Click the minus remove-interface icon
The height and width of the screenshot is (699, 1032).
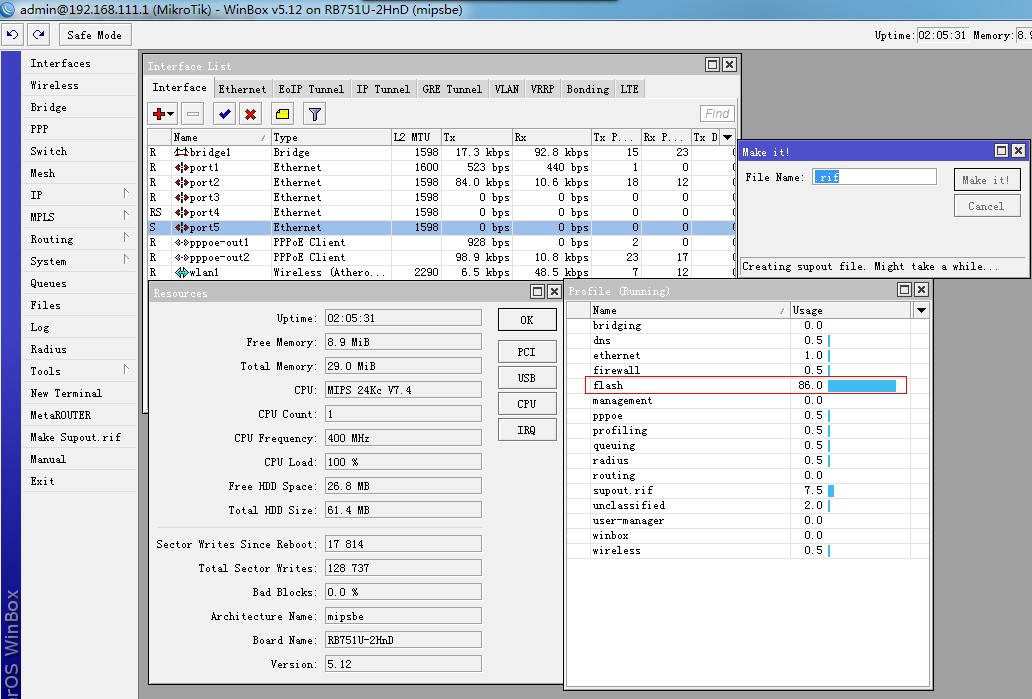pyautogui.click(x=193, y=114)
